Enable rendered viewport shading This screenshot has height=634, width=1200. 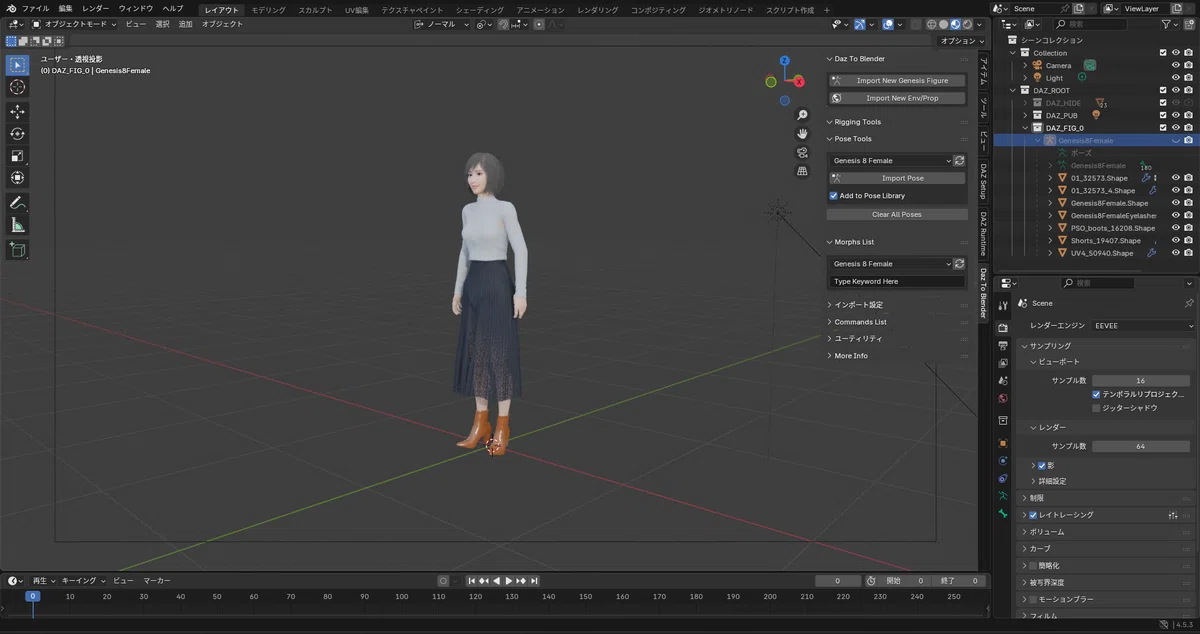(967, 24)
